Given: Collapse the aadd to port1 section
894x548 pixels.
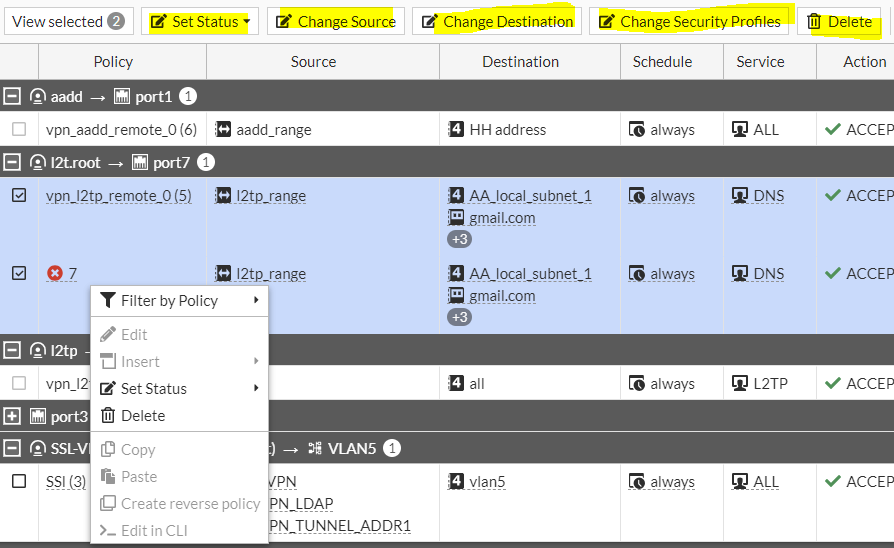Looking at the screenshot, I should click(12, 96).
